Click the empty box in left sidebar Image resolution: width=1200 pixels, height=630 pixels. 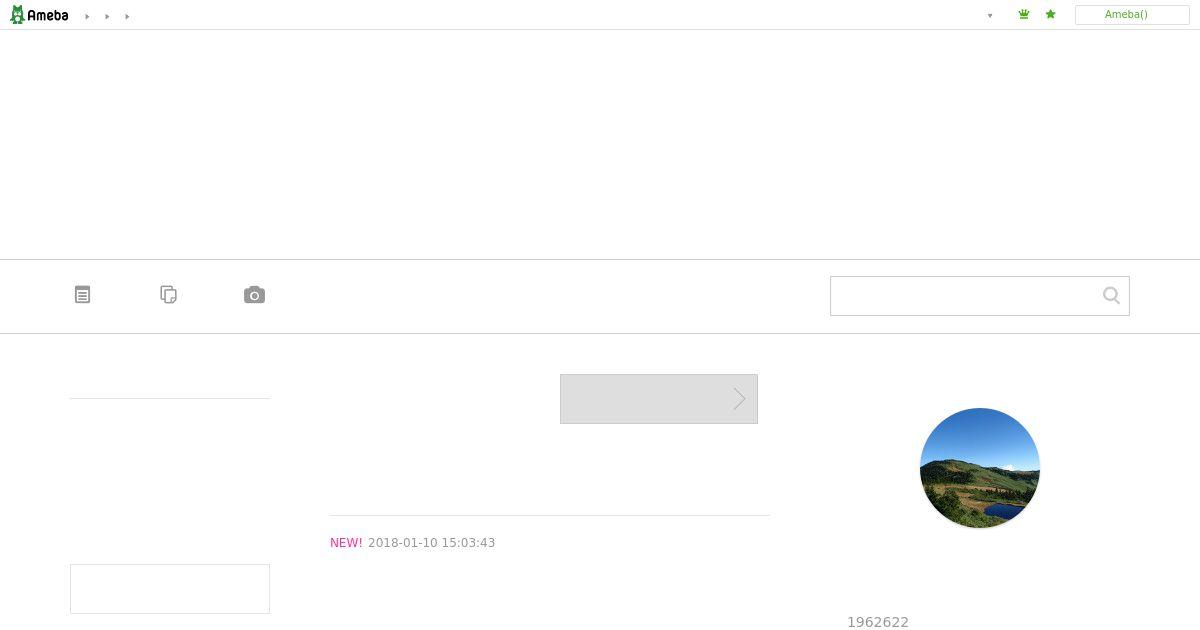[170, 589]
